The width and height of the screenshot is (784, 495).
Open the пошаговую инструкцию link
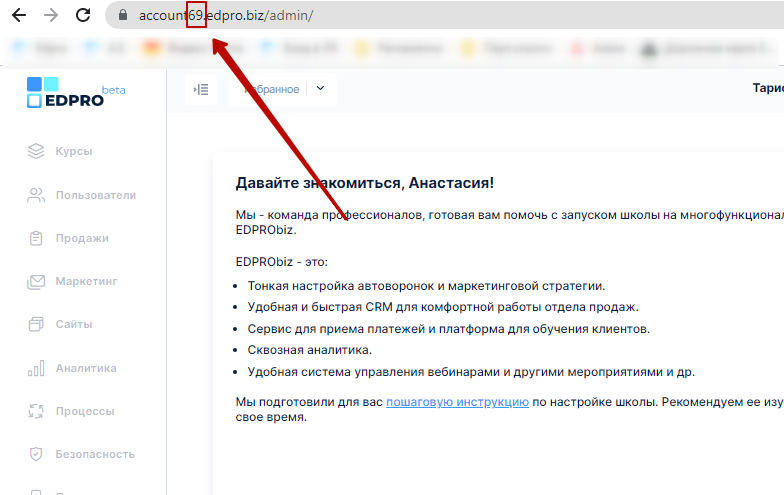458,402
